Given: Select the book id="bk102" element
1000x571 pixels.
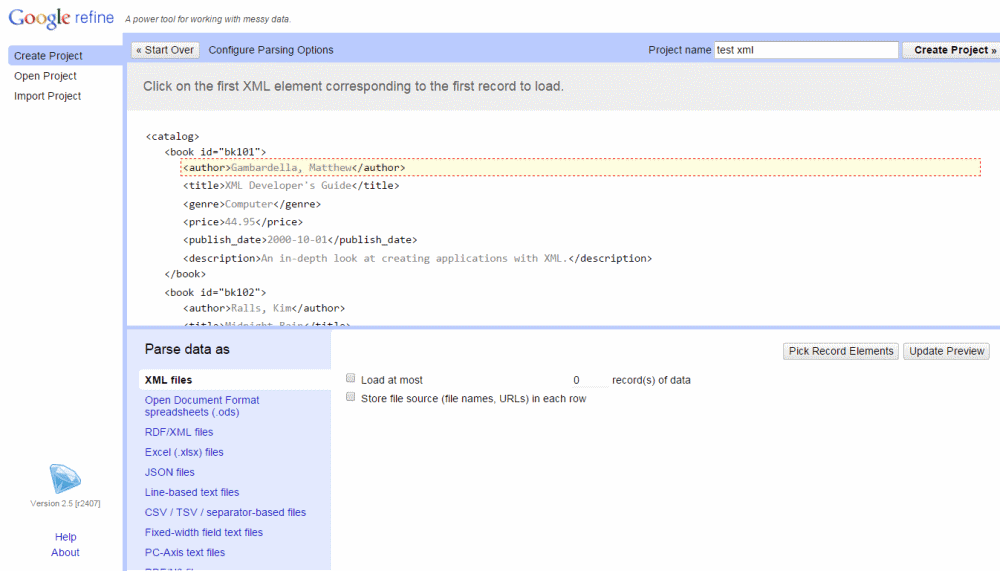Looking at the screenshot, I should tap(216, 292).
